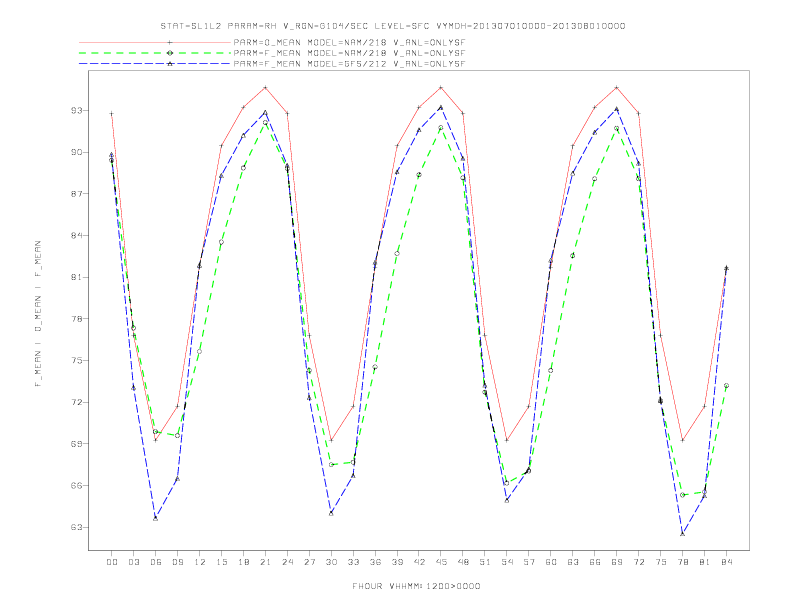
Task: Select legend entry PARM=O_MEAN MODEL=NAM/218
Action: pyautogui.click(x=349, y=42)
